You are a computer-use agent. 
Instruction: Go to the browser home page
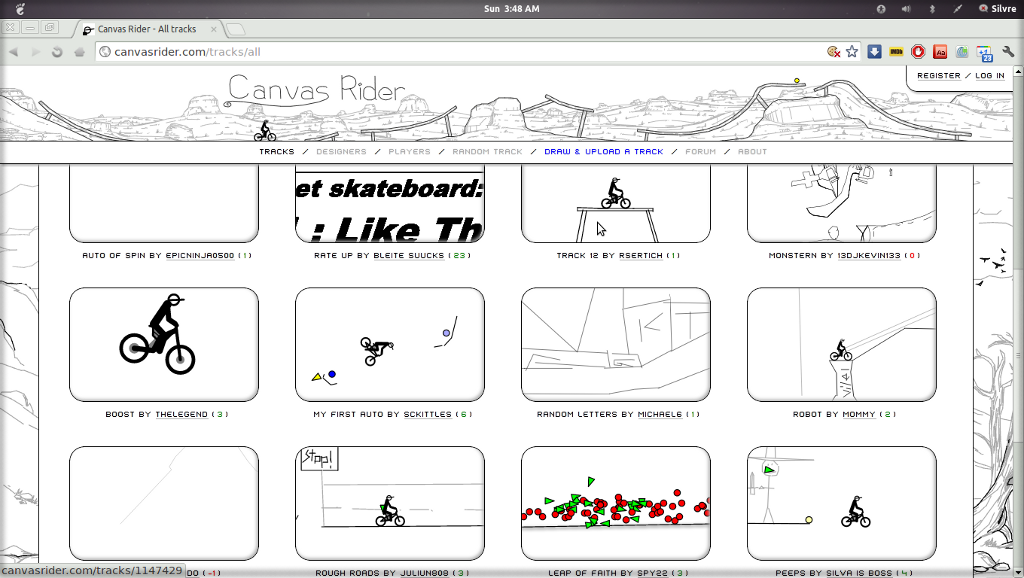click(79, 52)
